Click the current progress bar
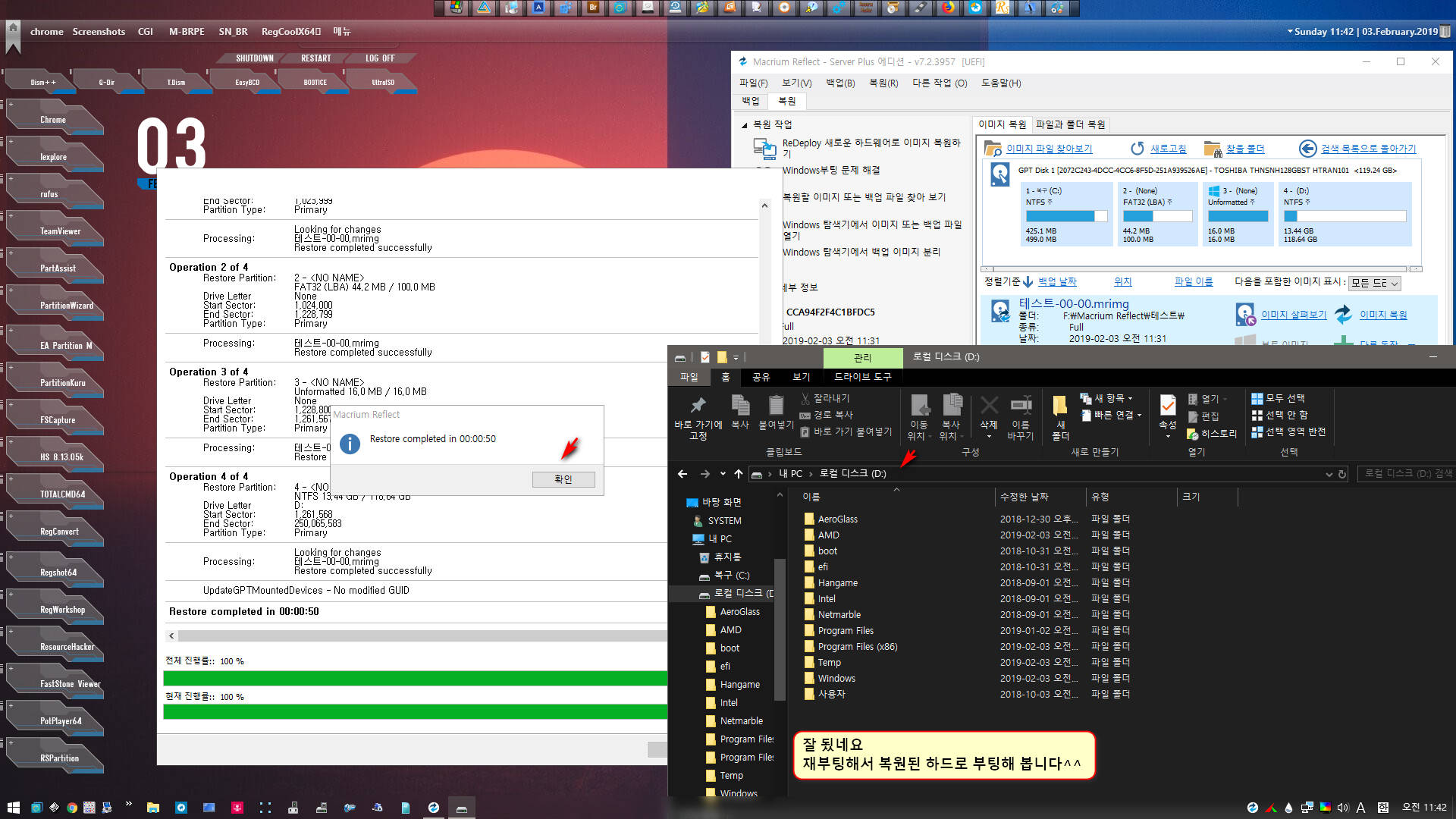 [x=415, y=712]
